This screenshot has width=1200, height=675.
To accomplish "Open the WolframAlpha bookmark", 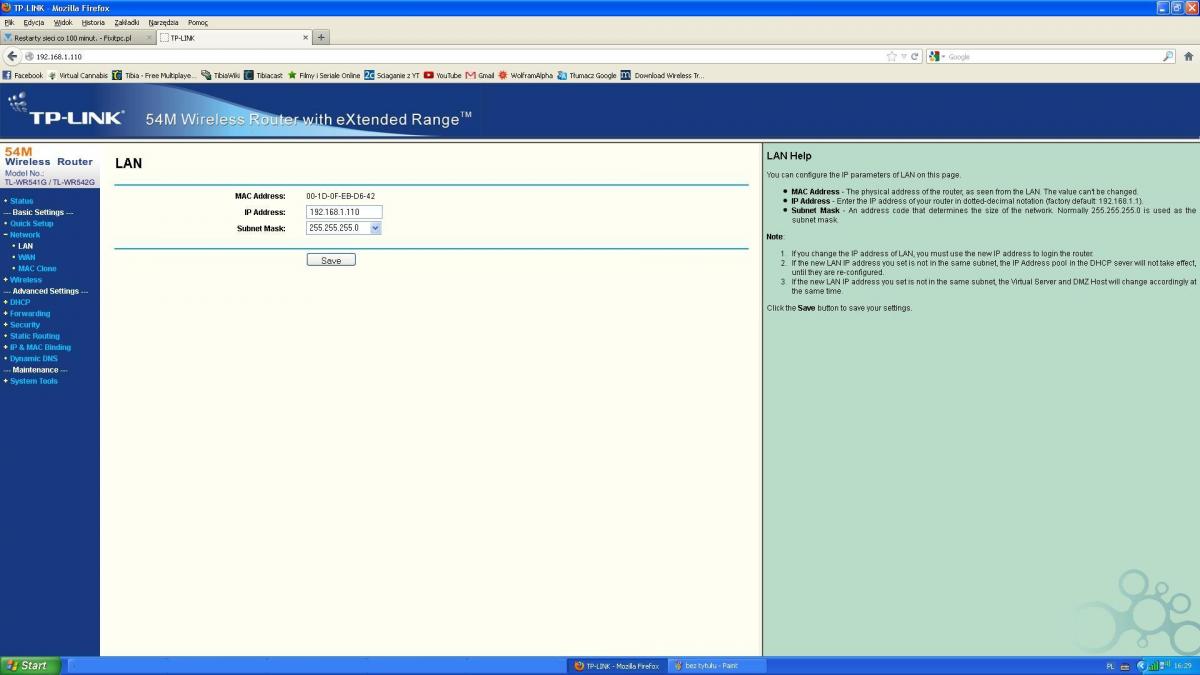I will tap(526, 75).
